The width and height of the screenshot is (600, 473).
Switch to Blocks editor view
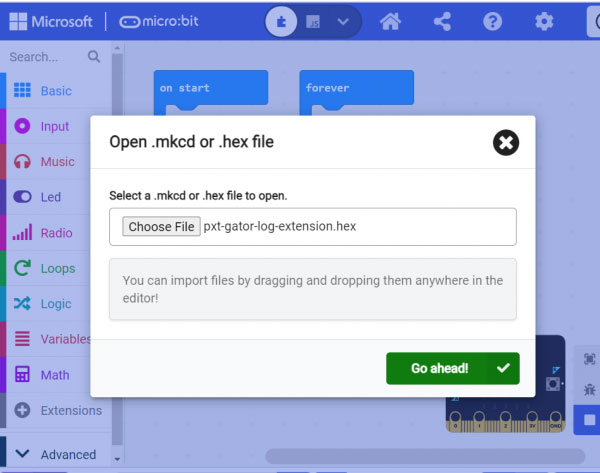(x=282, y=21)
